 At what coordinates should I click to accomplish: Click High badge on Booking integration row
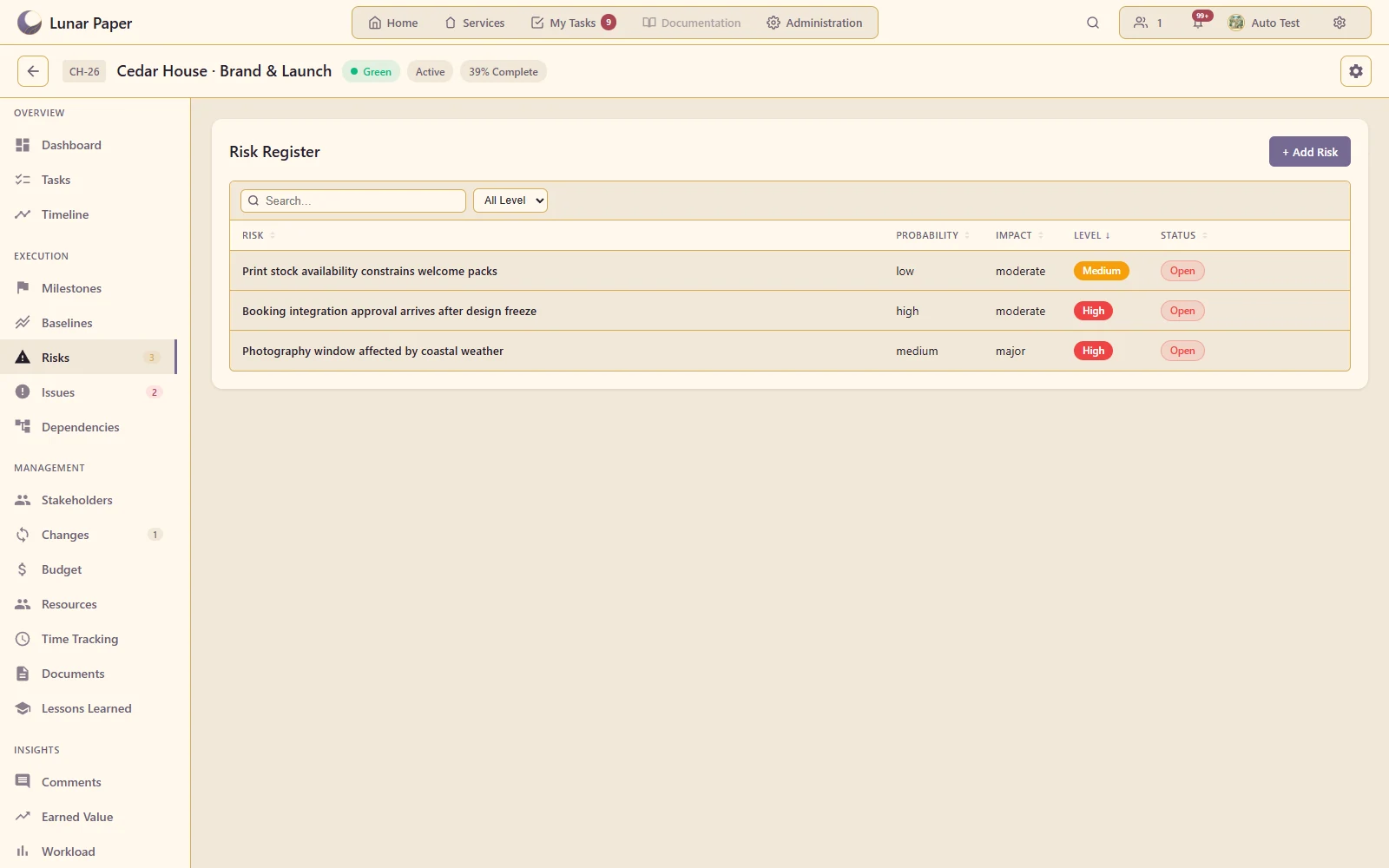(1093, 311)
